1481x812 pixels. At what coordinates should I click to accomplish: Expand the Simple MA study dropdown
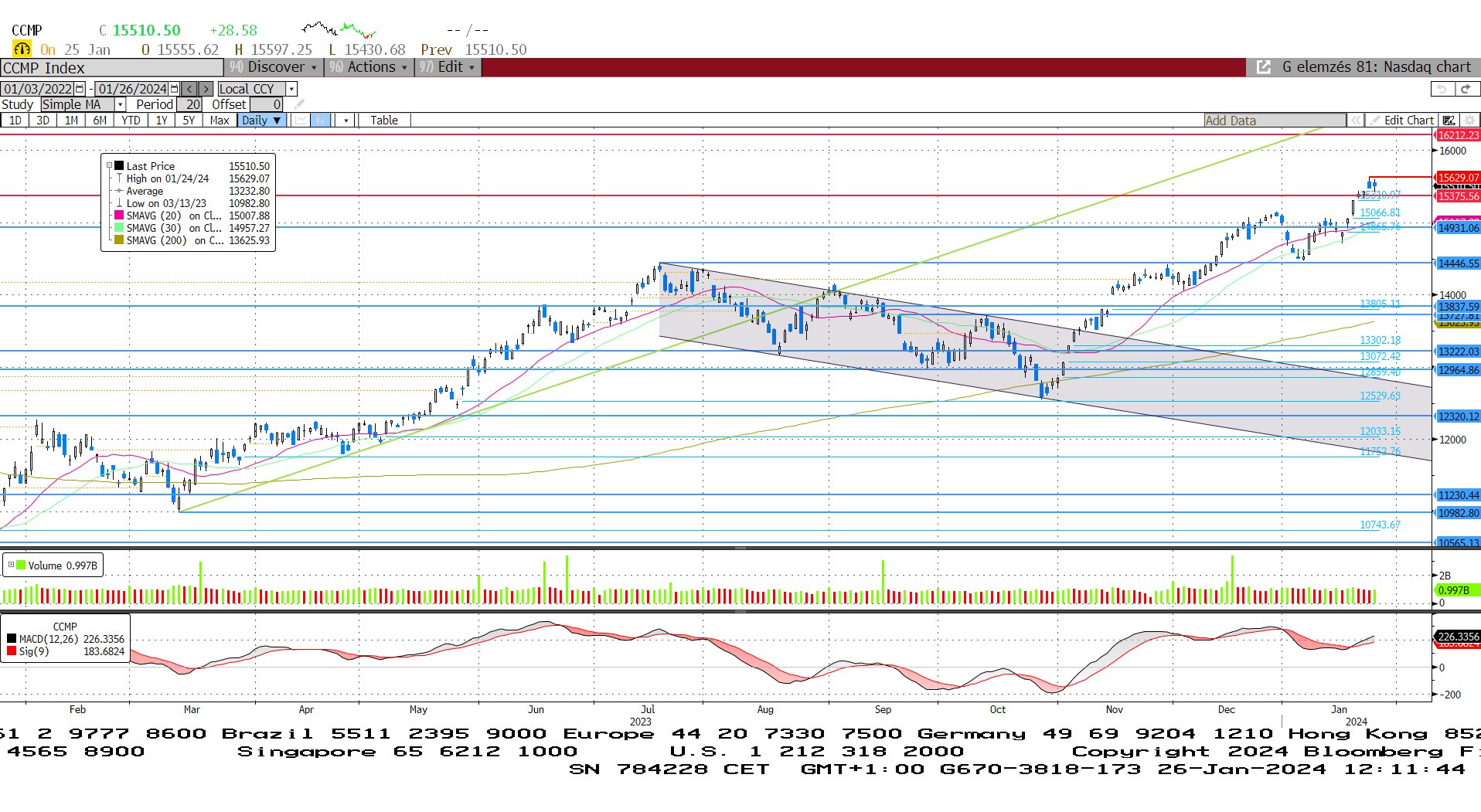pyautogui.click(x=120, y=104)
